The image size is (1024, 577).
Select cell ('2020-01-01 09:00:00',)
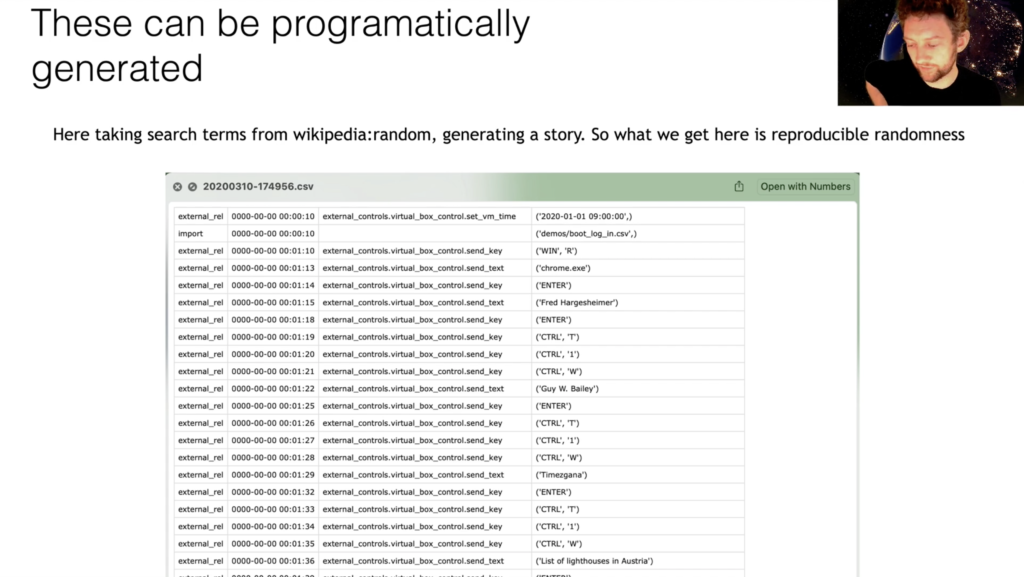point(584,216)
